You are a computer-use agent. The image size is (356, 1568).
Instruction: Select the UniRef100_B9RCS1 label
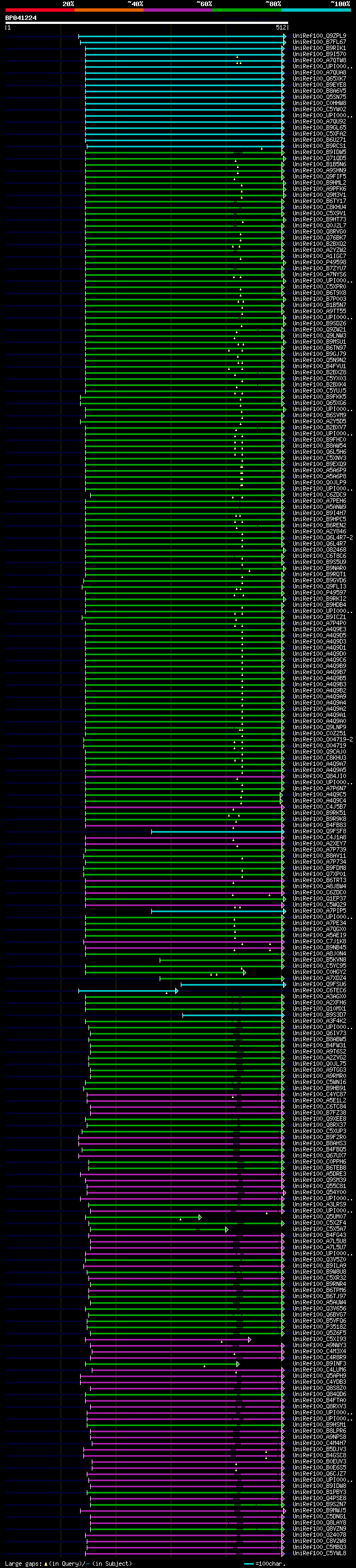[319, 146]
